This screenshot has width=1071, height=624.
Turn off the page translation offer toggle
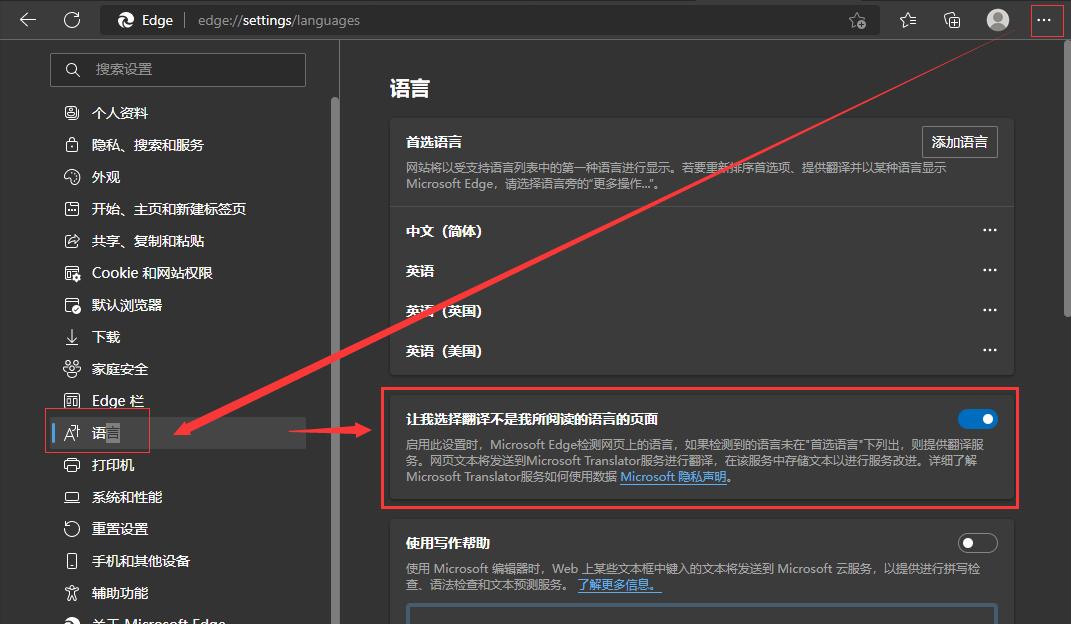pos(977,419)
